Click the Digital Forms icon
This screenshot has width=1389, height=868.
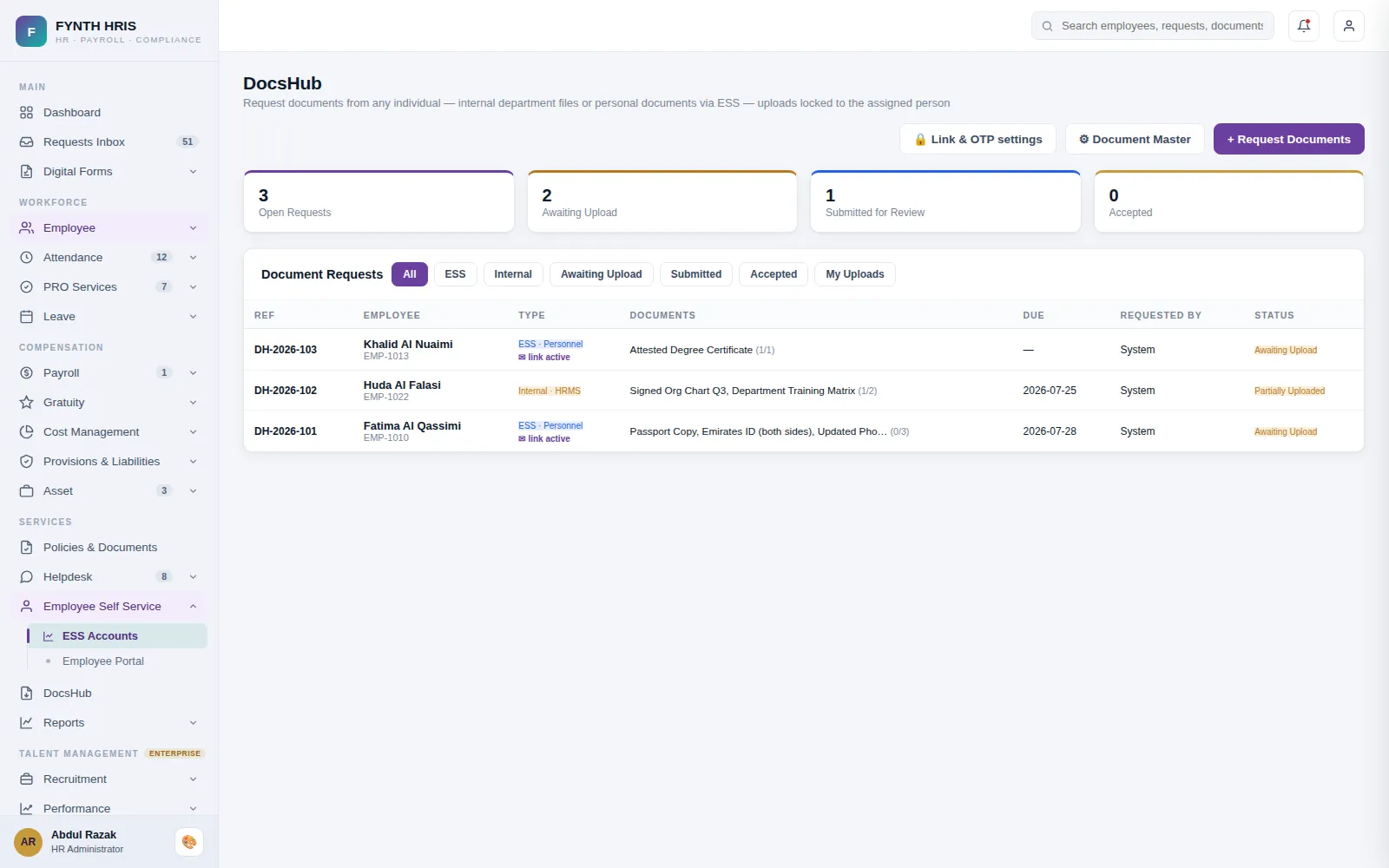[27, 172]
